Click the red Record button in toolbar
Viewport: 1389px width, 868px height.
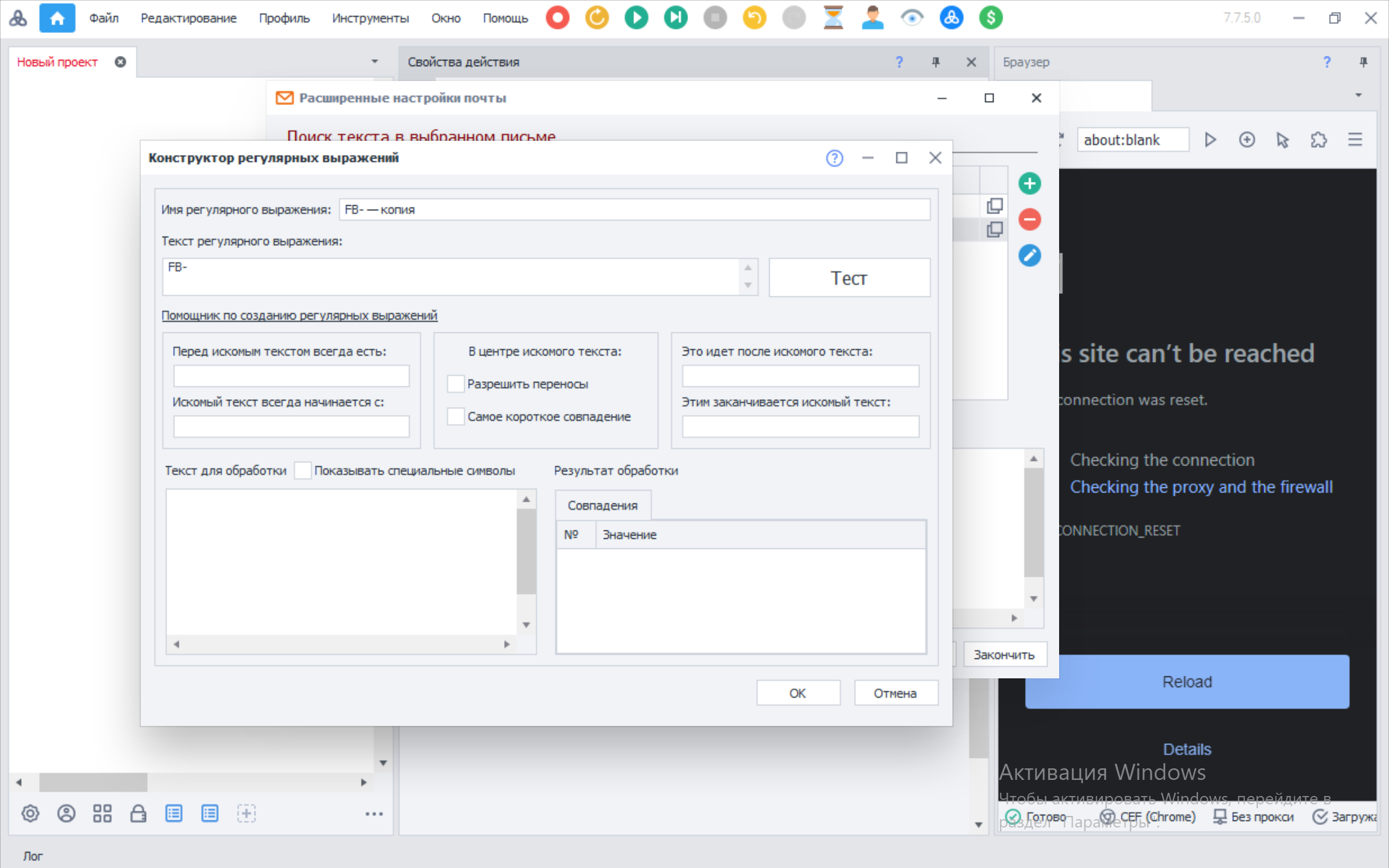click(557, 17)
